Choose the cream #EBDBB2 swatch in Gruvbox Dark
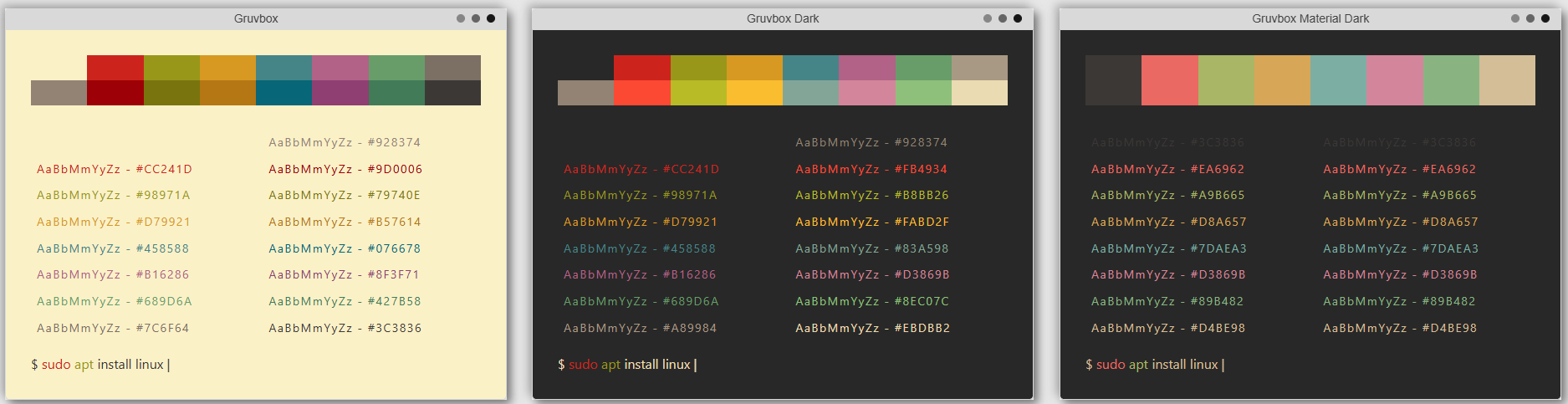The height and width of the screenshot is (404, 1568). (x=979, y=93)
